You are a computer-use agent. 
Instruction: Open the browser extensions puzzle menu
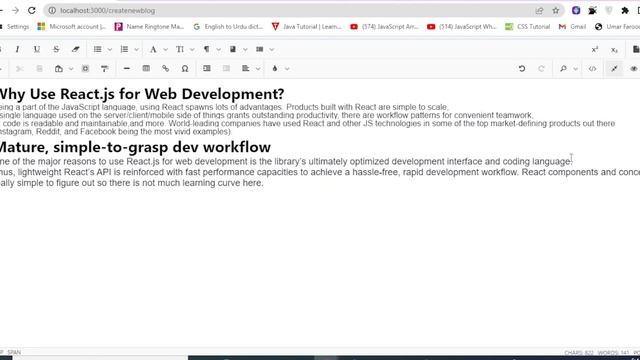coord(625,11)
